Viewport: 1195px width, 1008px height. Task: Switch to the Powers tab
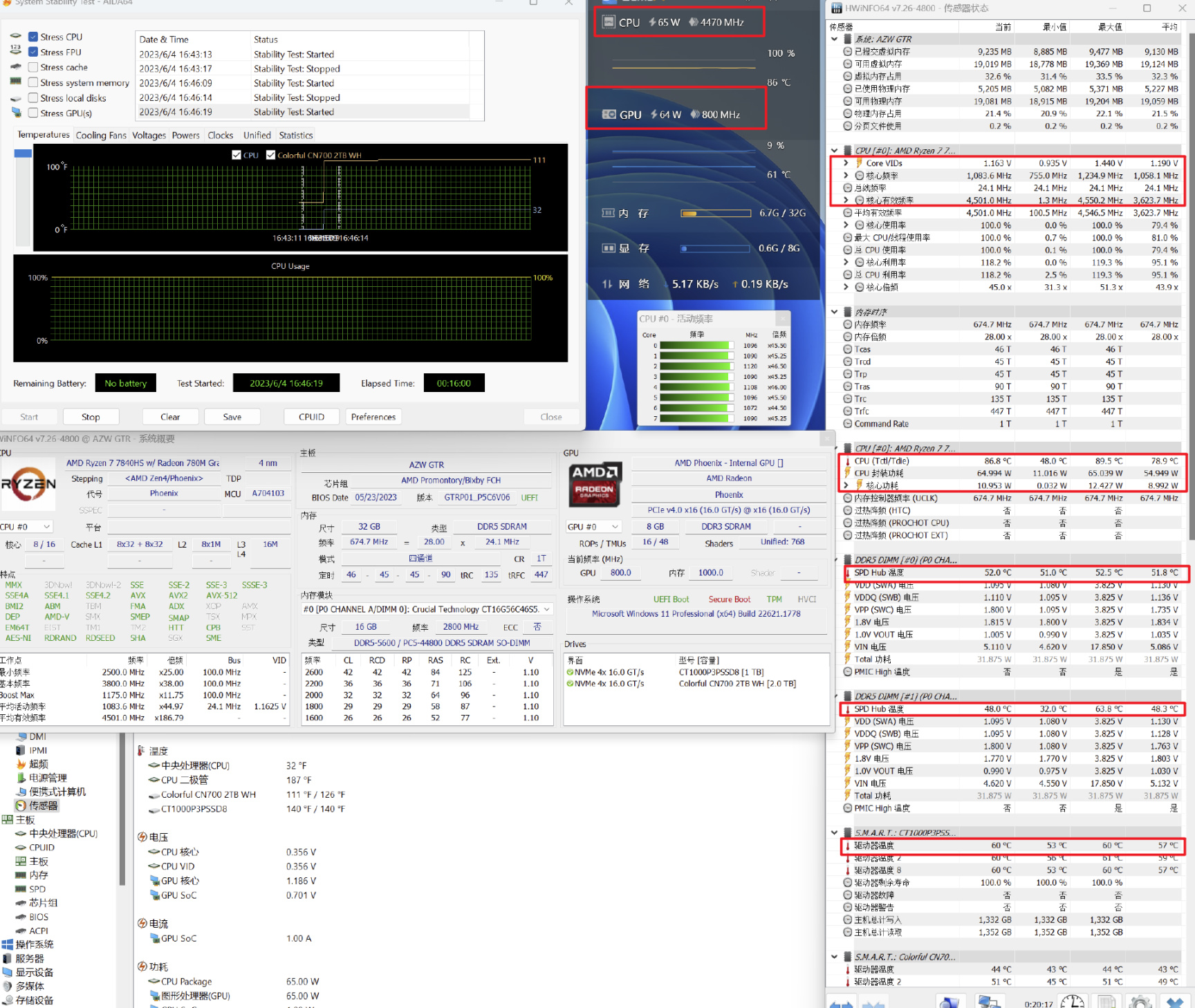[185, 136]
